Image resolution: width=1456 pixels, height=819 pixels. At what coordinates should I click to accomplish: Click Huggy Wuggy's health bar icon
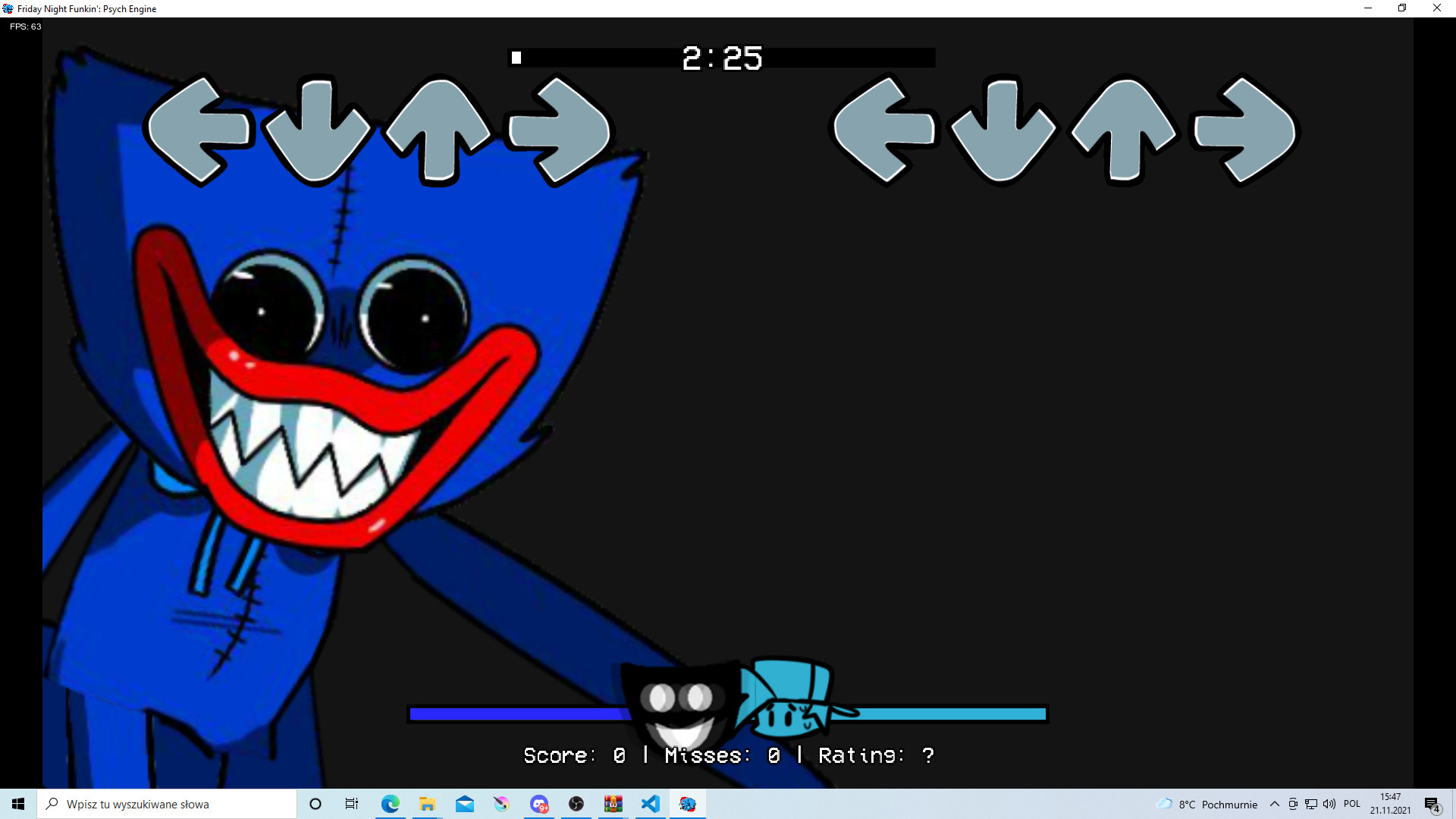[679, 705]
